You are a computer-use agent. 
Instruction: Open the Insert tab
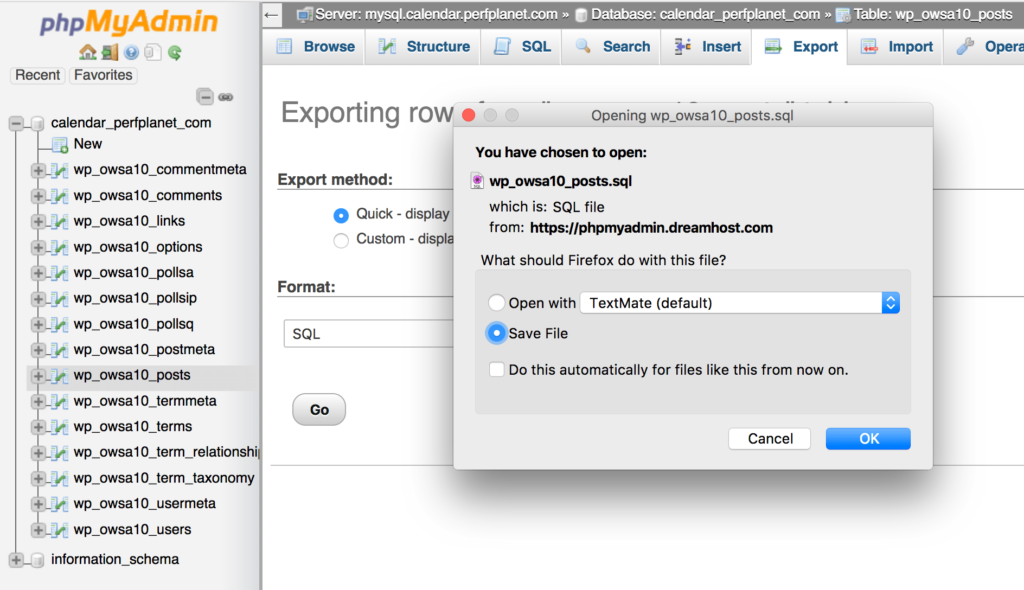[x=708, y=47]
